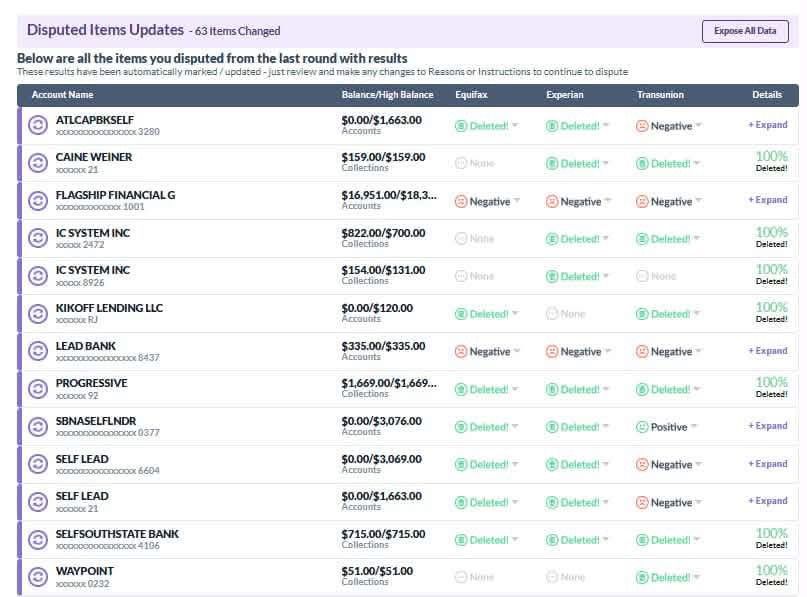Viewport: 807px width, 597px height.
Task: Open Equifax Negative dropdown for FLAGSHIP FINANCIAL G
Action: [487, 201]
